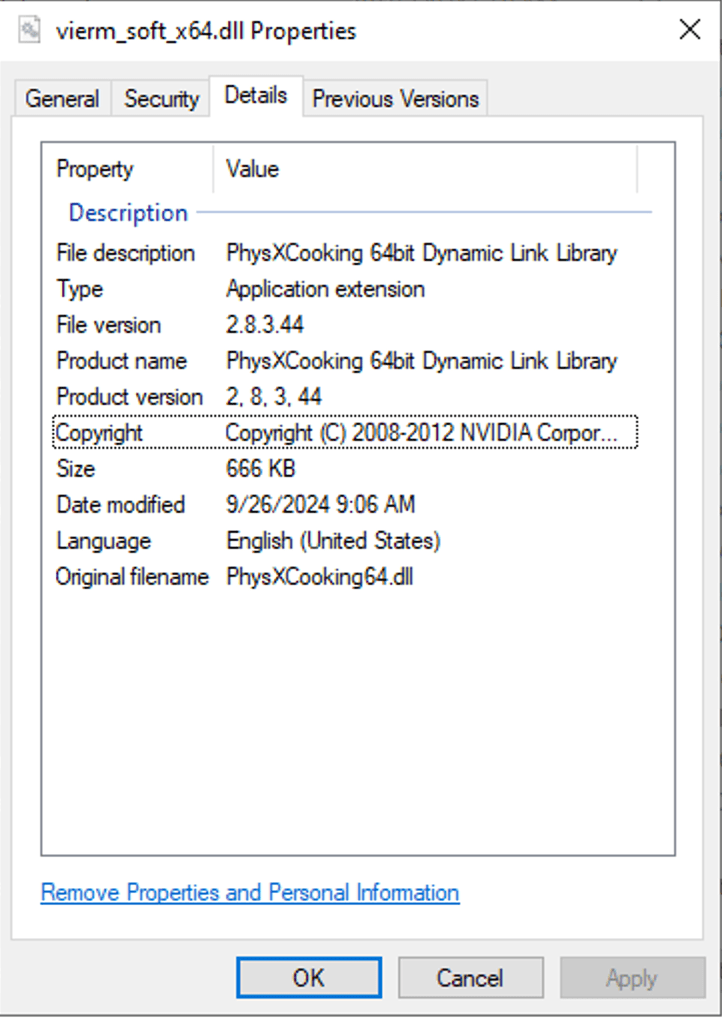Click the value PhysXCooking64.dll

319,577
